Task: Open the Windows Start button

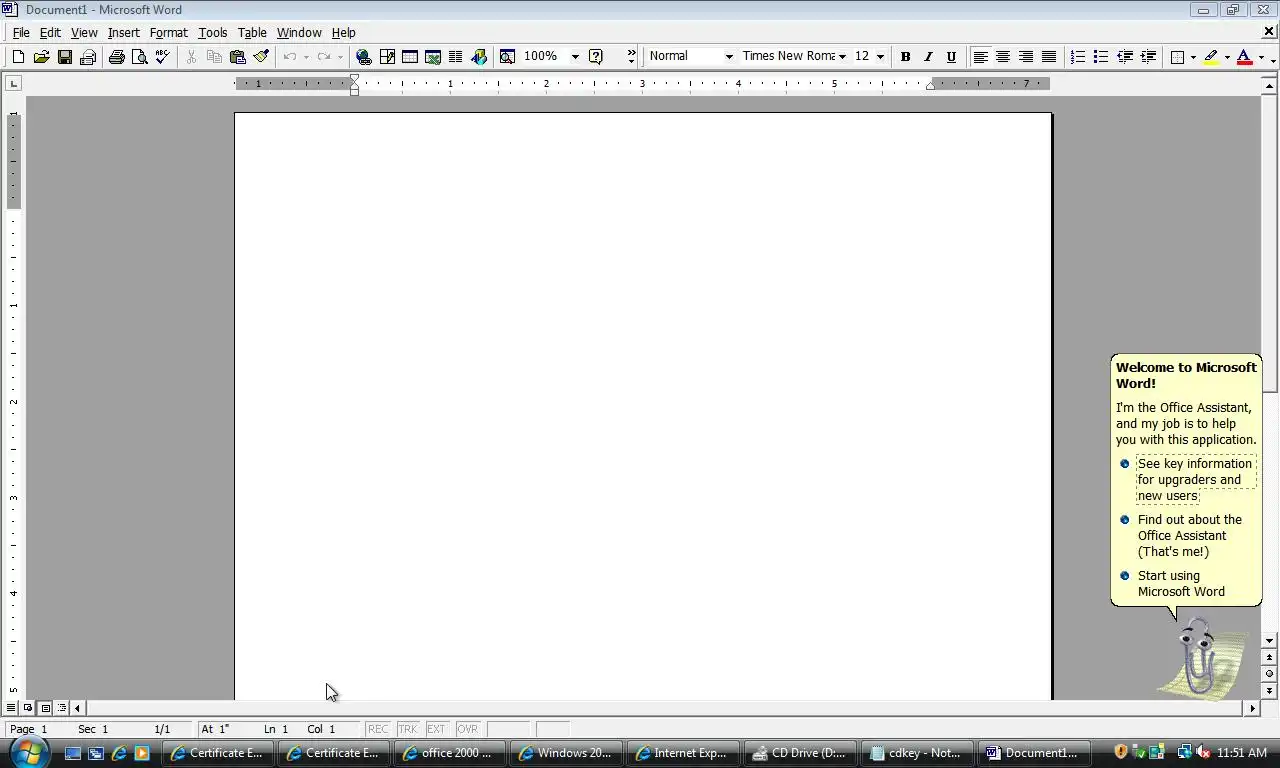Action: coord(27,751)
